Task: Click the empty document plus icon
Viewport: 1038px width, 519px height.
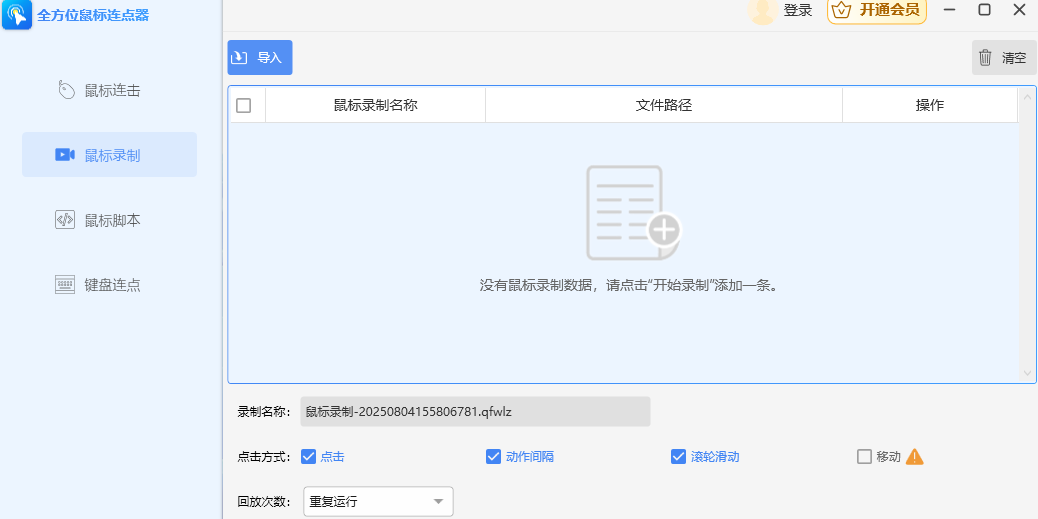Action: (634, 213)
